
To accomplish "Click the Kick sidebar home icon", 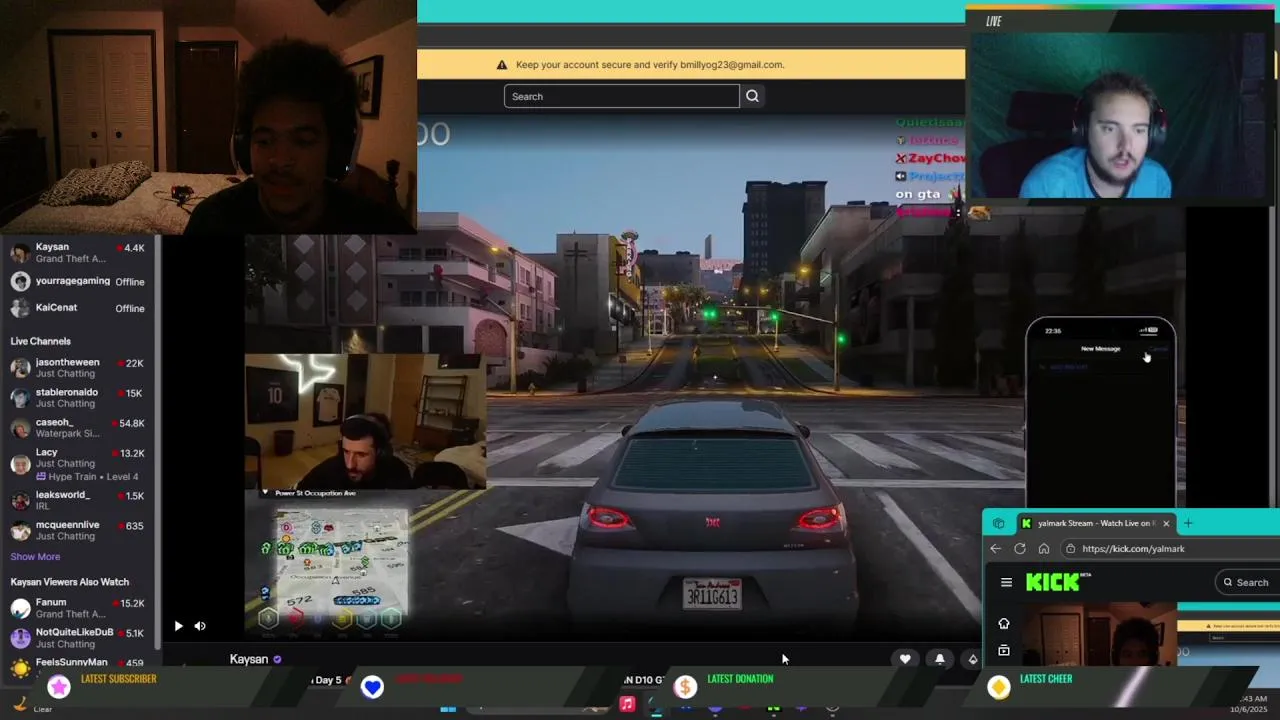I will pos(1004,623).
